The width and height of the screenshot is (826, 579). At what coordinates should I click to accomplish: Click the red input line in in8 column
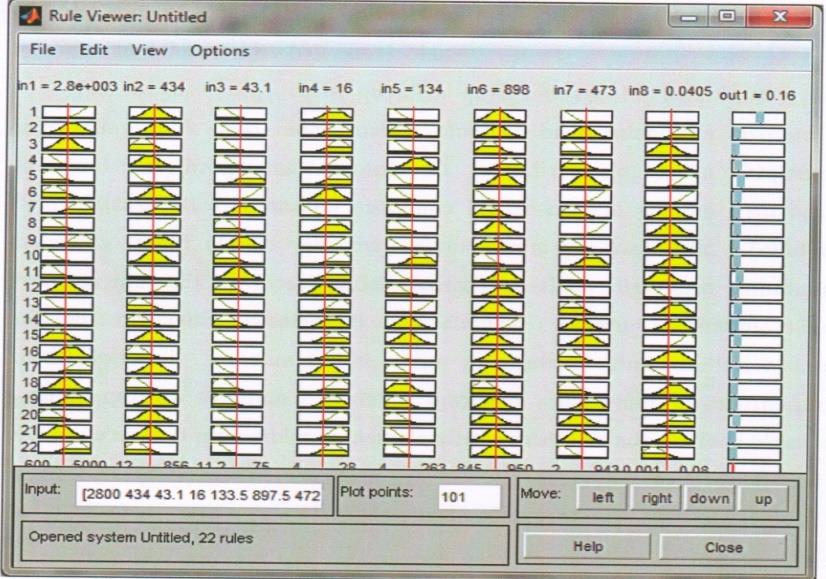click(x=669, y=290)
